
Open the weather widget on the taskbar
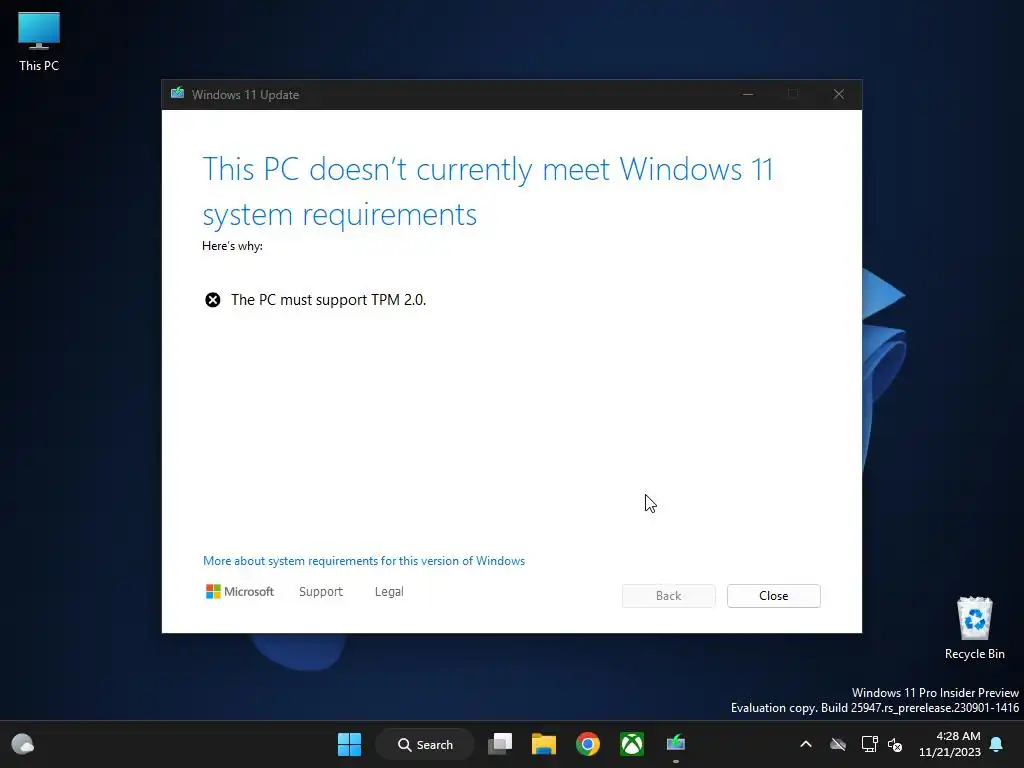pyautogui.click(x=23, y=744)
